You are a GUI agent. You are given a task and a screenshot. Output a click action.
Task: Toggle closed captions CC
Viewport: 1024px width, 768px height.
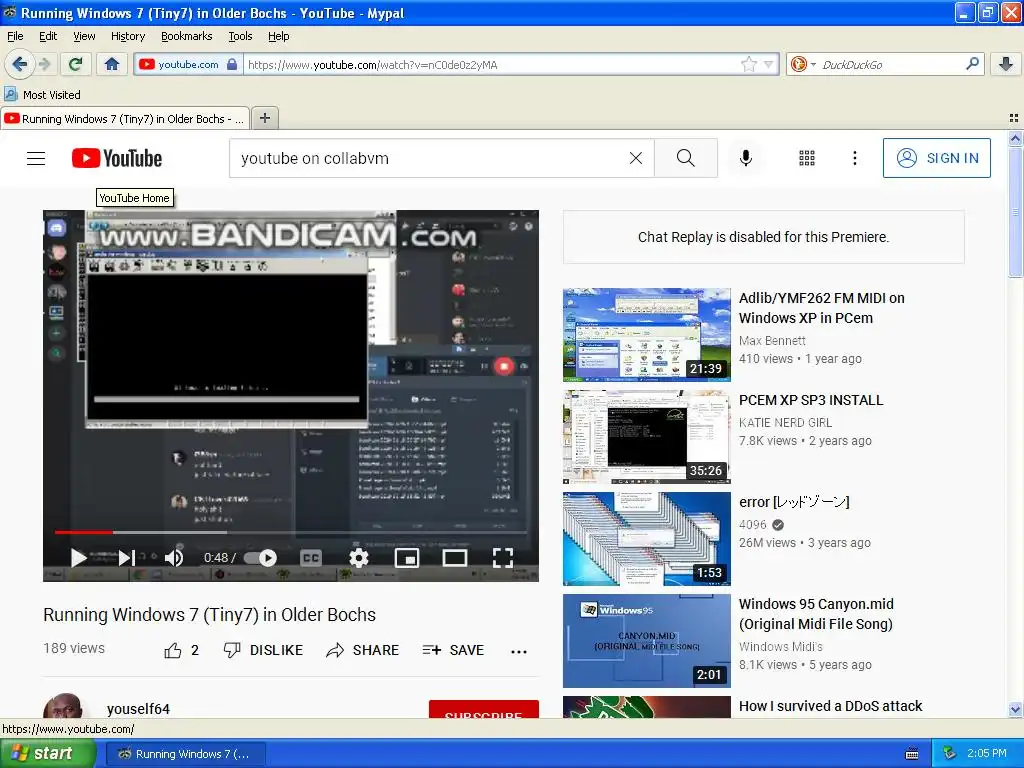(x=311, y=558)
